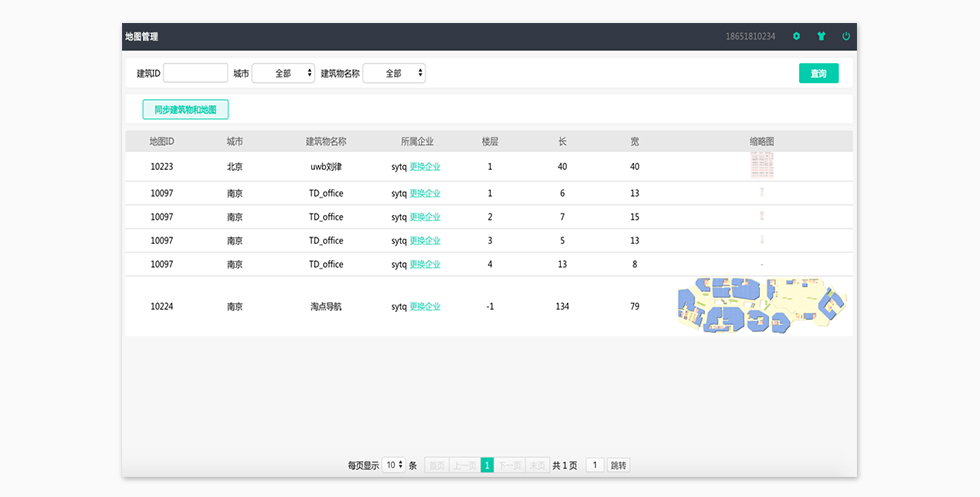Click the page number jump input
This screenshot has width=980, height=497.
(595, 465)
